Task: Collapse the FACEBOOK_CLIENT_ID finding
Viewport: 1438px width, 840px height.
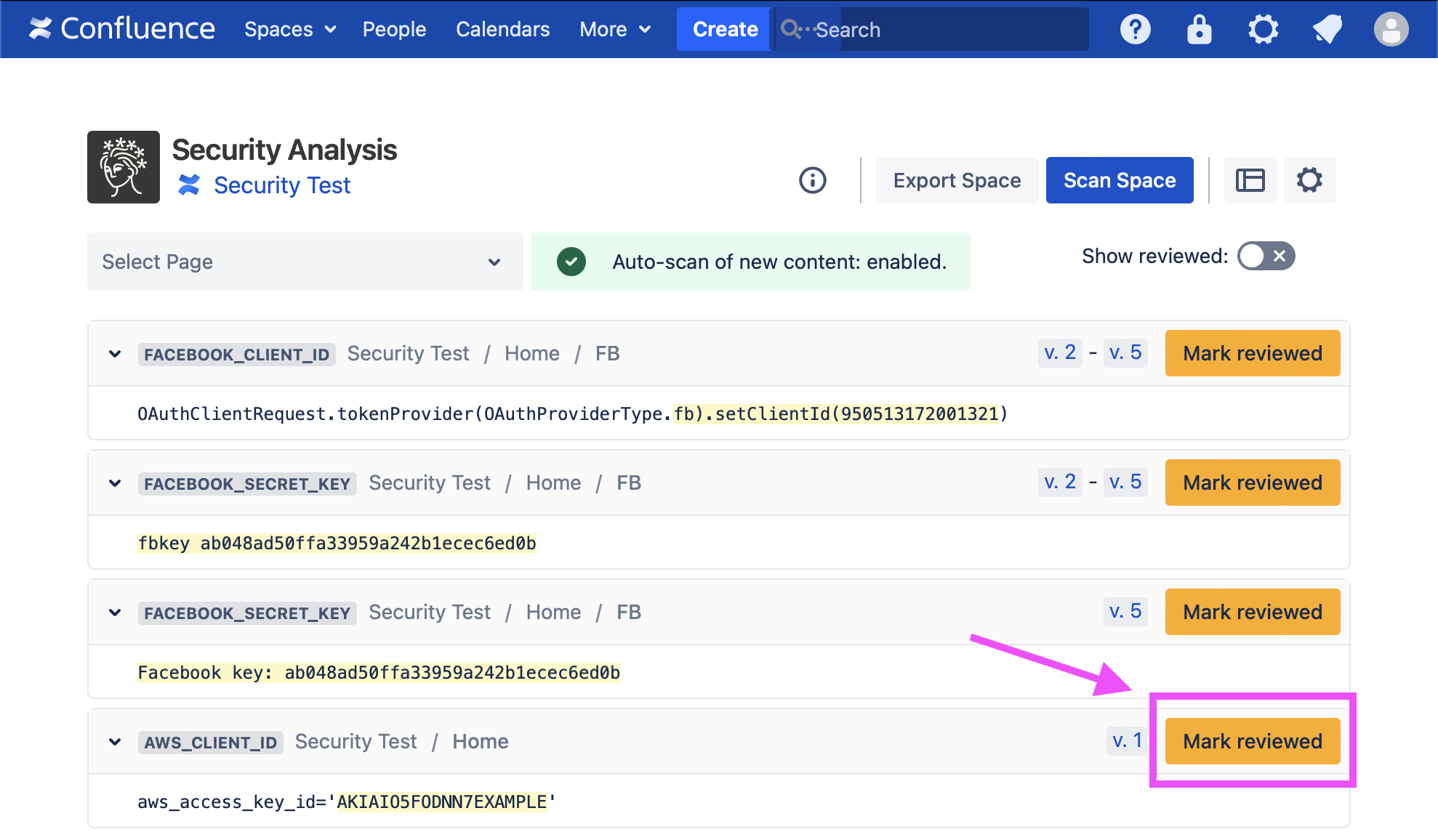Action: (x=115, y=354)
